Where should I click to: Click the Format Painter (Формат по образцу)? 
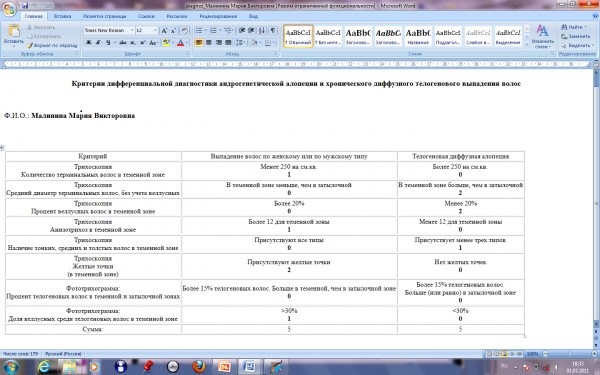(x=52, y=45)
